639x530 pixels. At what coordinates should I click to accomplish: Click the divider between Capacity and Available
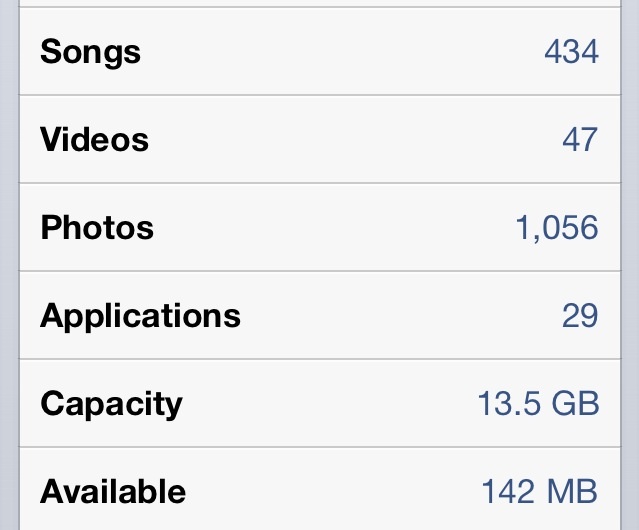[x=320, y=447]
